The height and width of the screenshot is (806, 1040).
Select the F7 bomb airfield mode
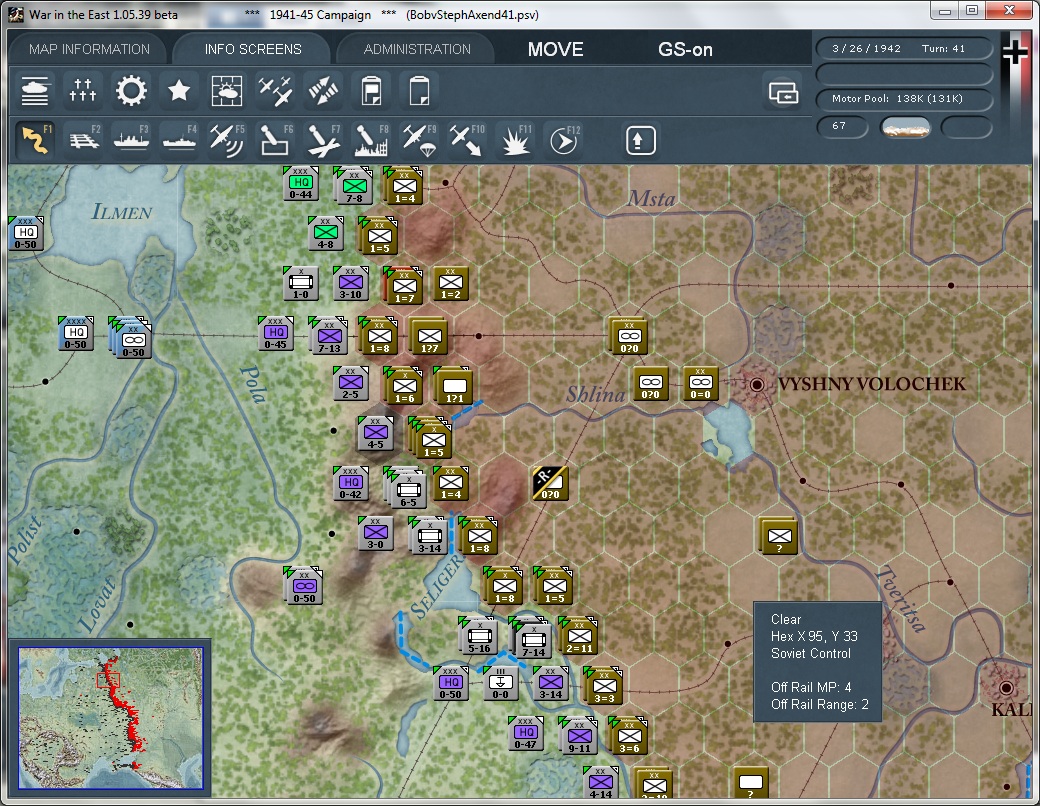point(323,139)
